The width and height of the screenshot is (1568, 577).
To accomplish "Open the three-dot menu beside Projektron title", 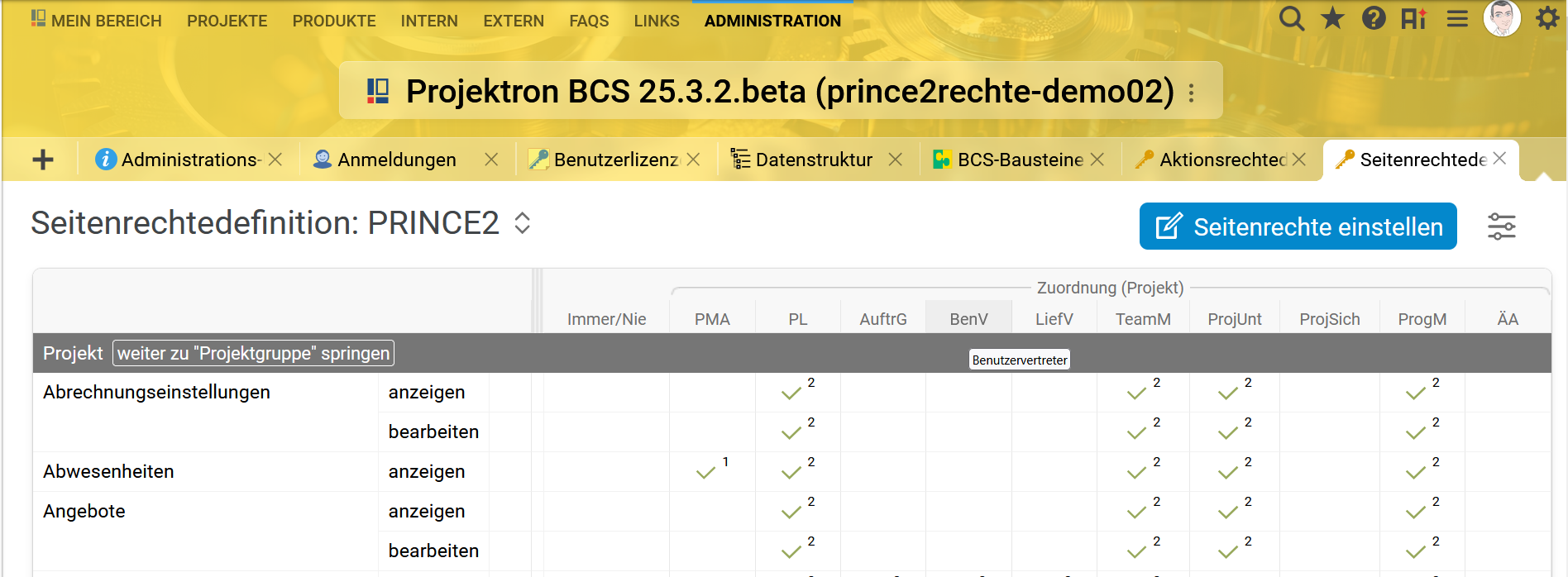I will tap(1192, 92).
